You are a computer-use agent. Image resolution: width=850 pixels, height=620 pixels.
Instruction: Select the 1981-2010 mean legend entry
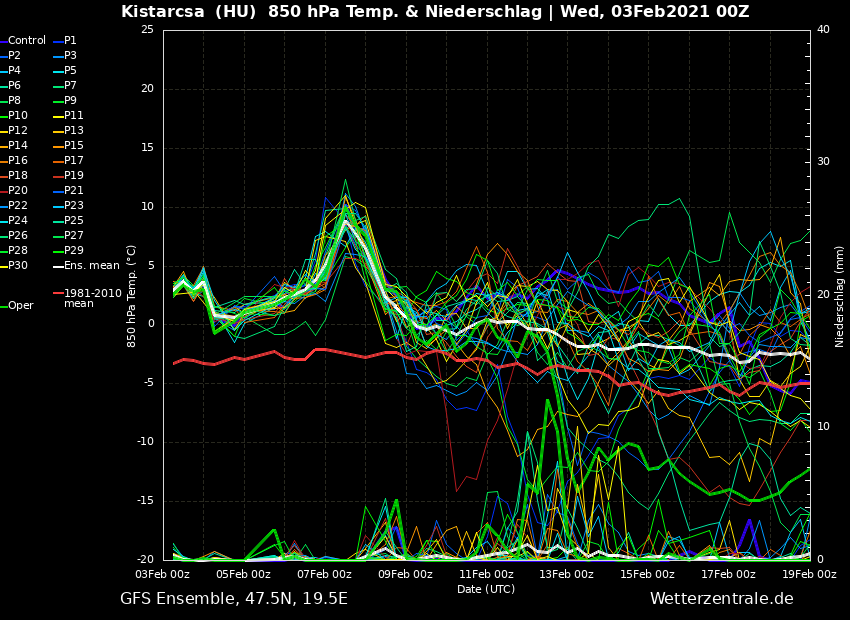tap(92, 298)
